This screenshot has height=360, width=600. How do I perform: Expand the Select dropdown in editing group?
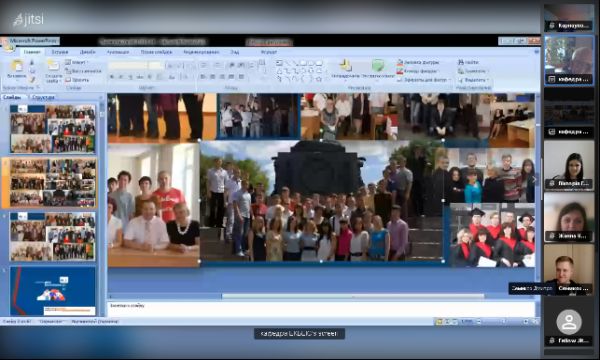[474, 80]
